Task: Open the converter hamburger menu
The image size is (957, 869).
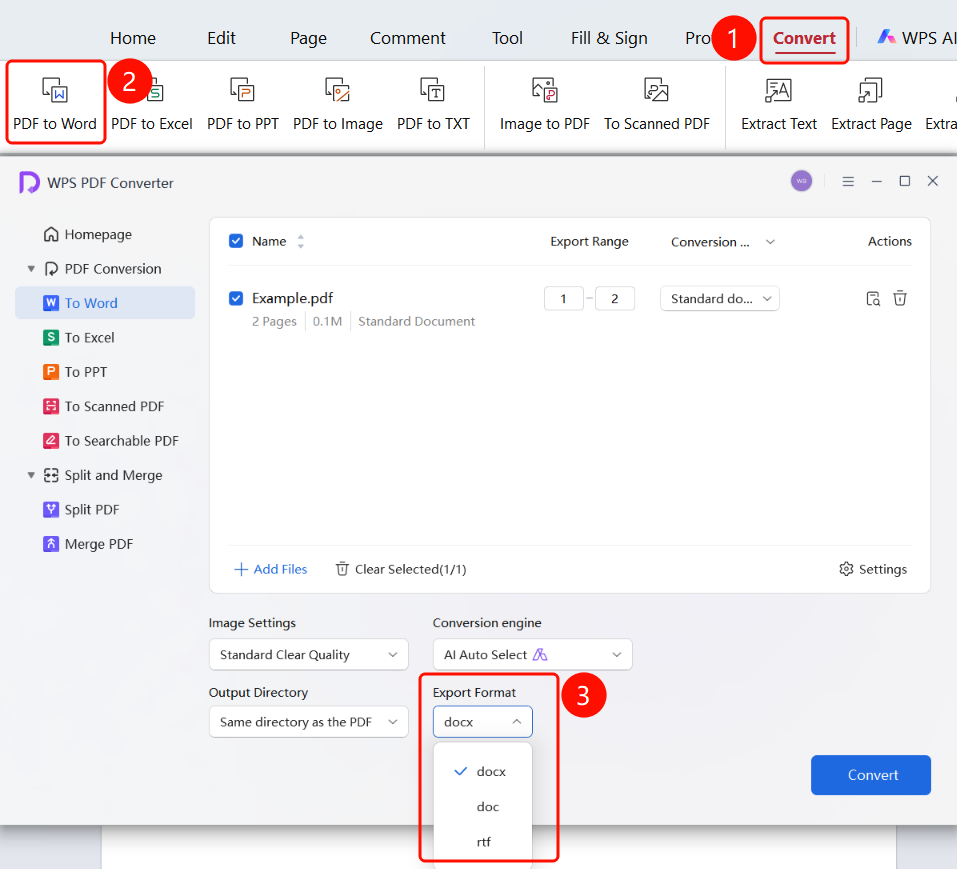Action: 848,181
